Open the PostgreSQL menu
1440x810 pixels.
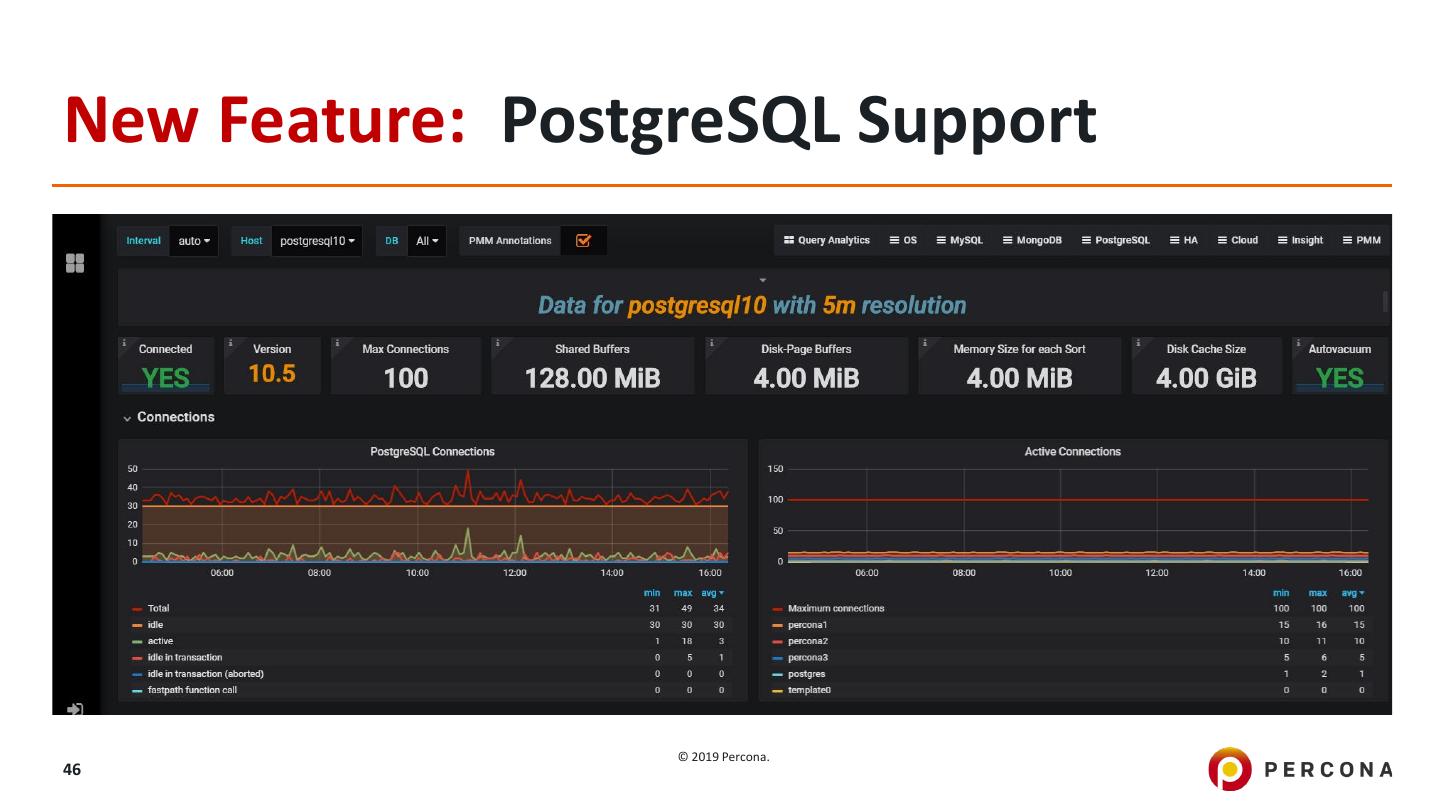pyautogui.click(x=1116, y=240)
